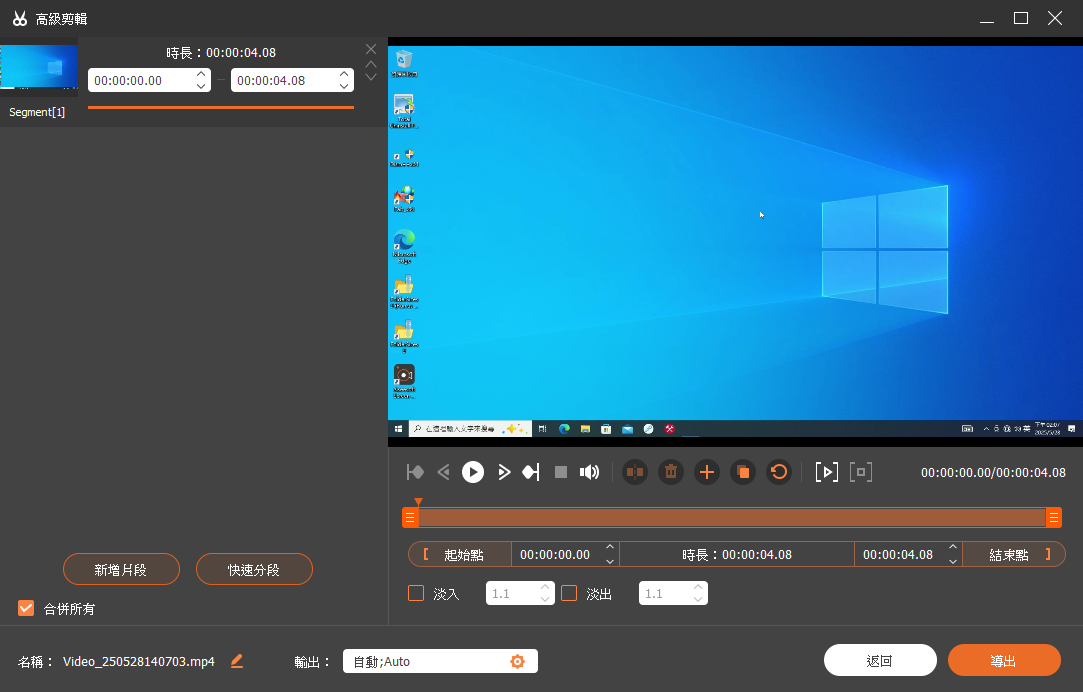Click 返回 to go back
Viewport: 1083px width, 692px height.
tap(880, 661)
